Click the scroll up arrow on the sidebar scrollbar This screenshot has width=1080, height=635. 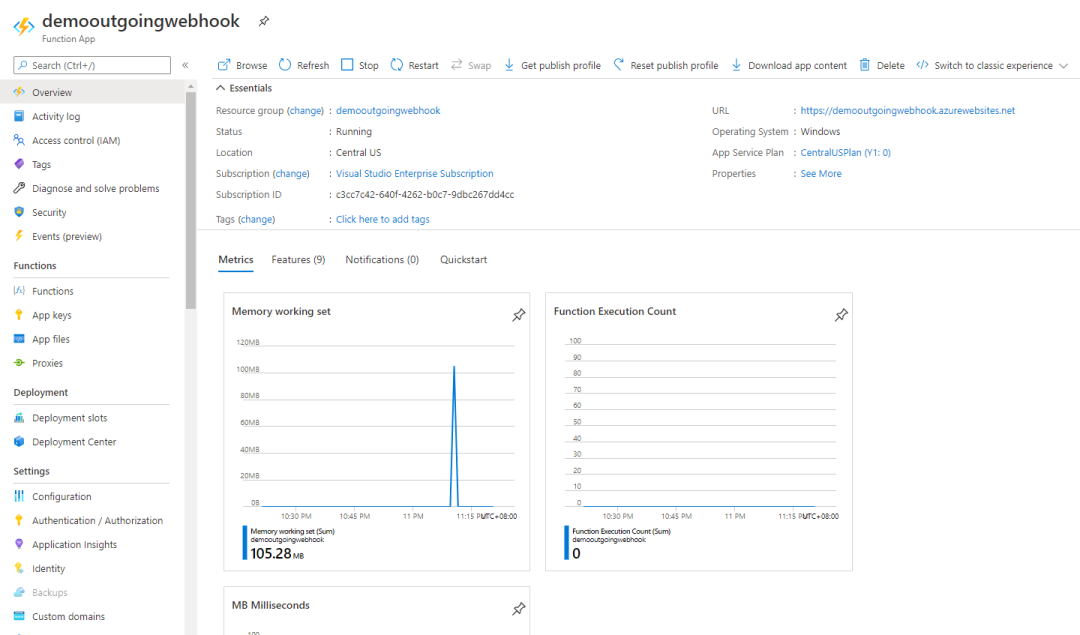tap(191, 87)
